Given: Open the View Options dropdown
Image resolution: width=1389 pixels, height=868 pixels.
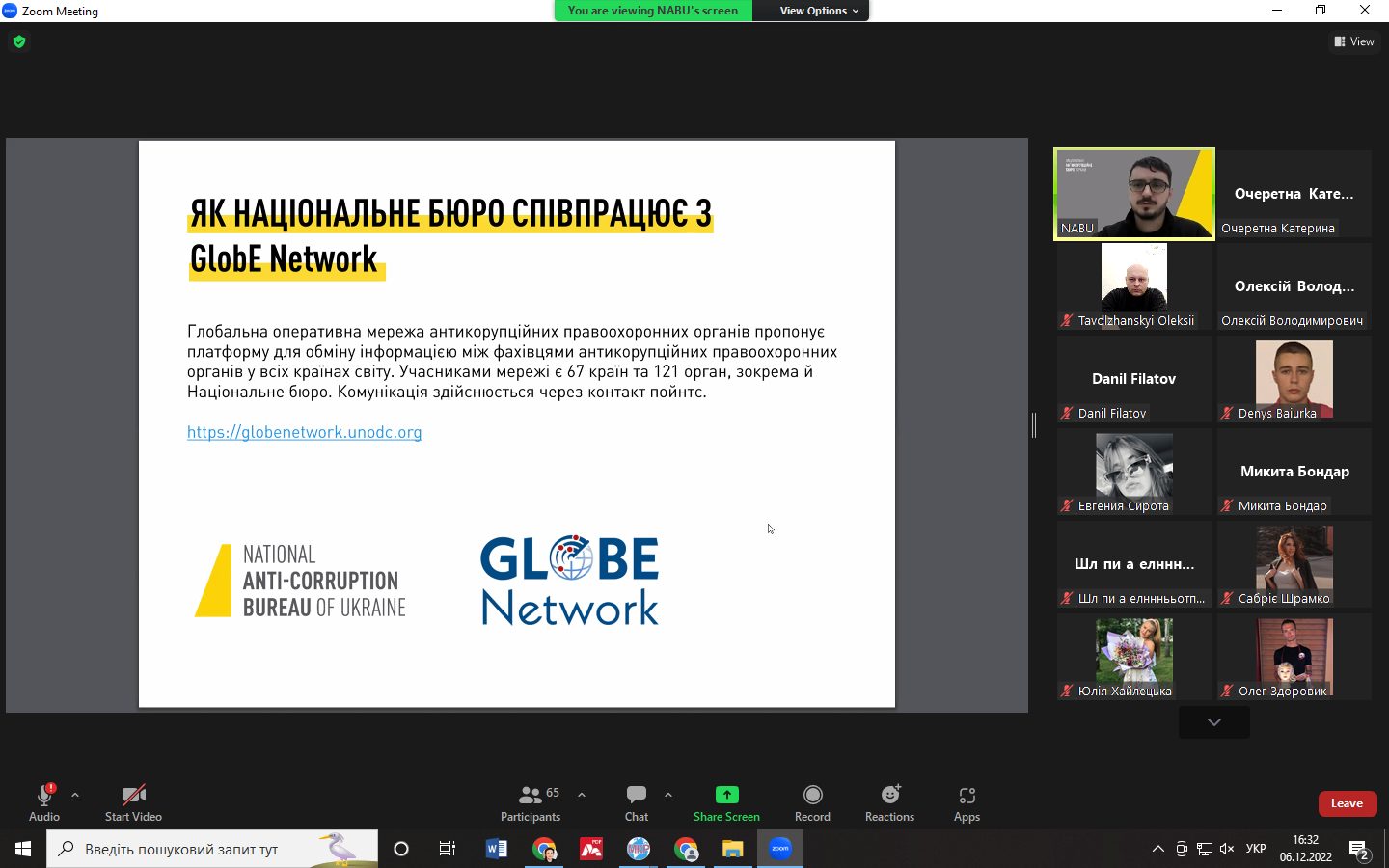Looking at the screenshot, I should [x=818, y=11].
